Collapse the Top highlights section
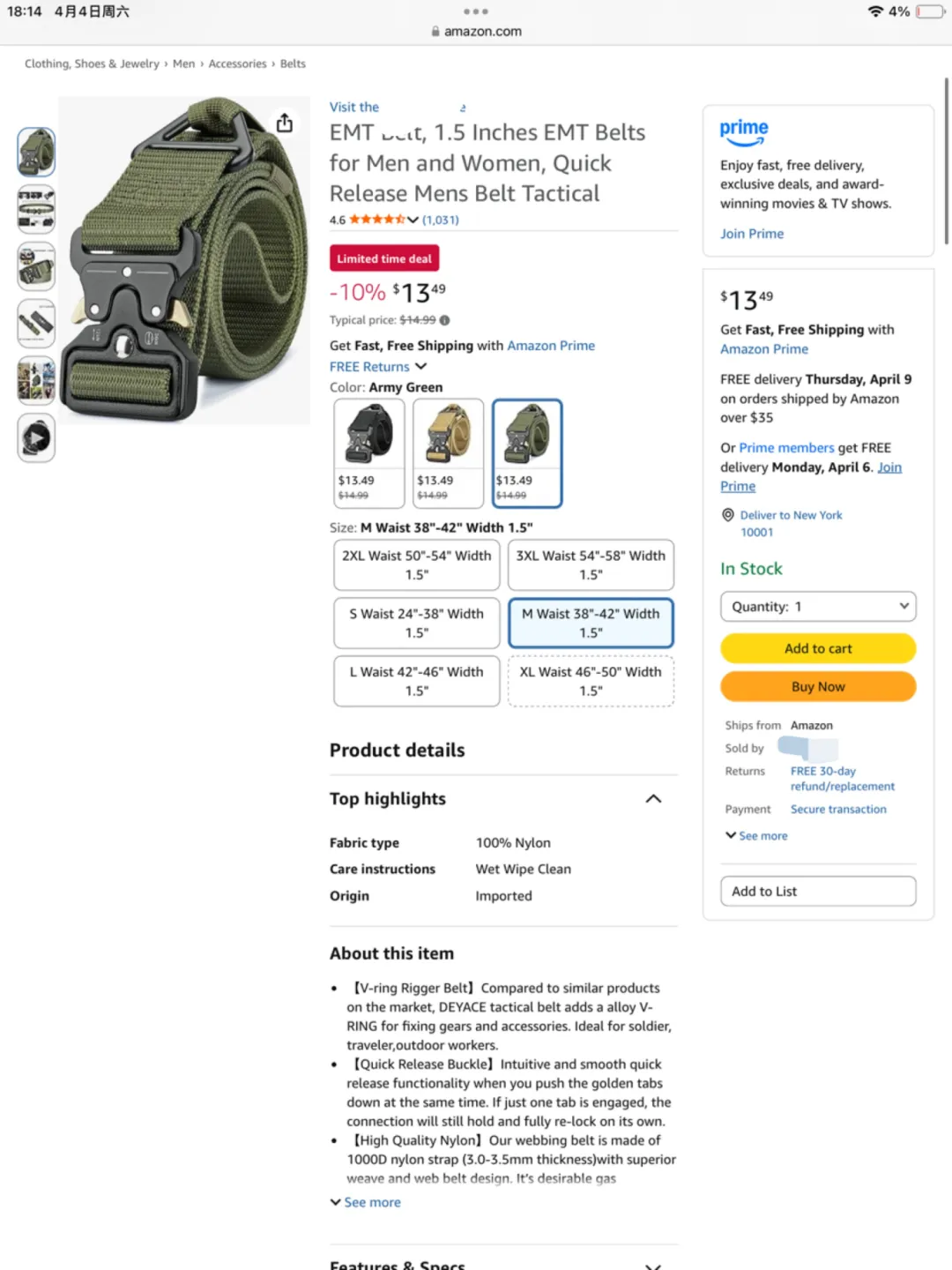952x1270 pixels. tap(653, 798)
